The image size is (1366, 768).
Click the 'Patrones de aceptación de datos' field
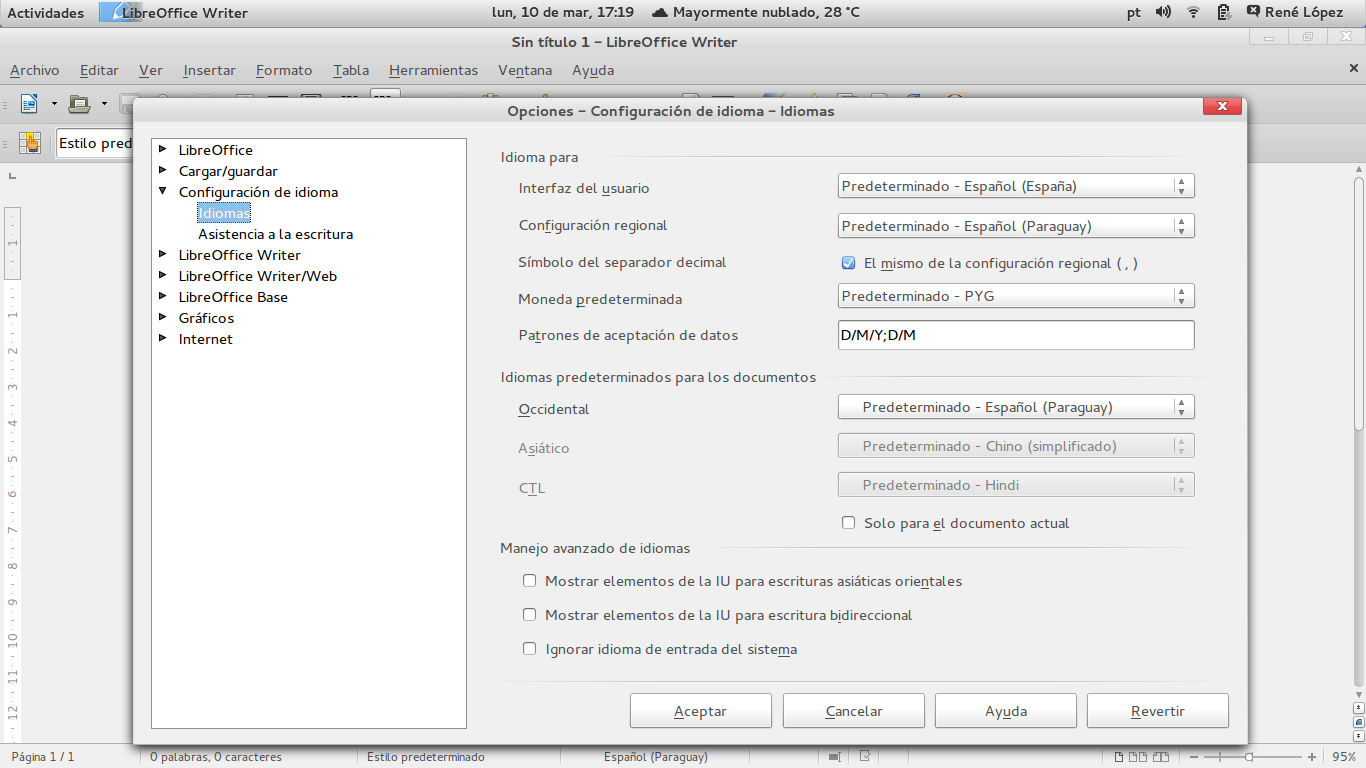coord(1016,335)
